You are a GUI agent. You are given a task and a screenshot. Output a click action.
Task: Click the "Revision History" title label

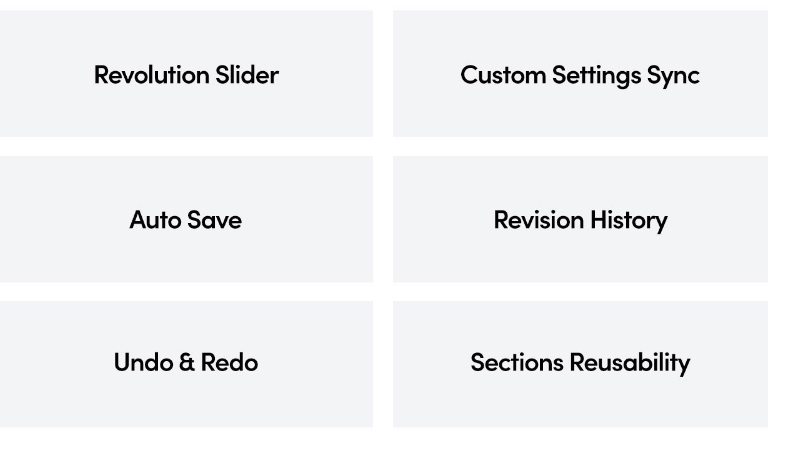coord(580,220)
